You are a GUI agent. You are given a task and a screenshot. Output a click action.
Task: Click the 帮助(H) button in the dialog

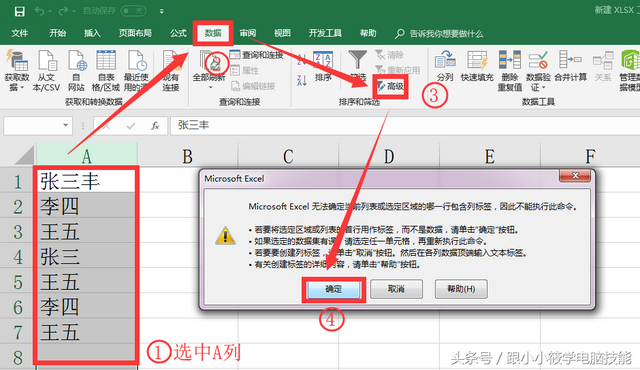tap(461, 289)
